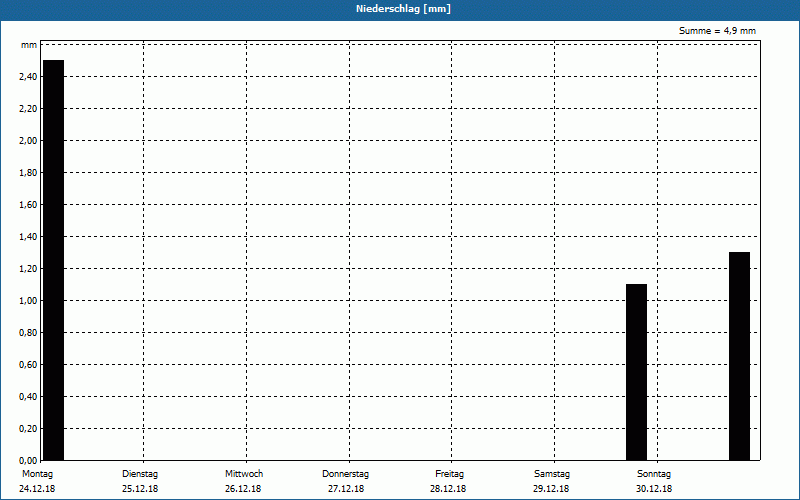Viewport: 800px width, 500px height.
Task: Click the 0,80 y-axis value
Action: (28, 333)
